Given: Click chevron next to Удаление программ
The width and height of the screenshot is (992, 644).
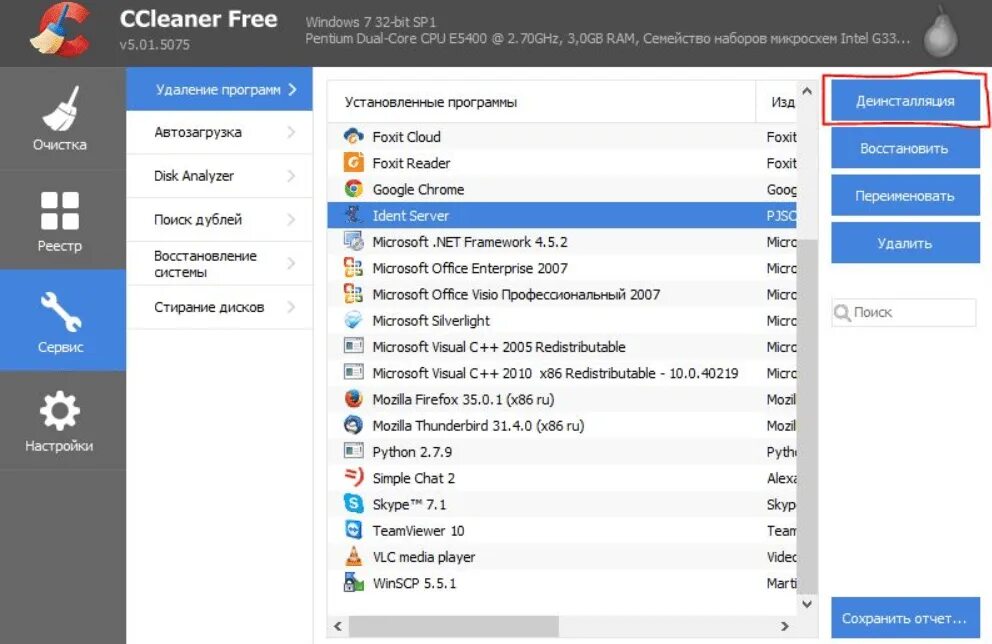Looking at the screenshot, I should click(x=292, y=89).
